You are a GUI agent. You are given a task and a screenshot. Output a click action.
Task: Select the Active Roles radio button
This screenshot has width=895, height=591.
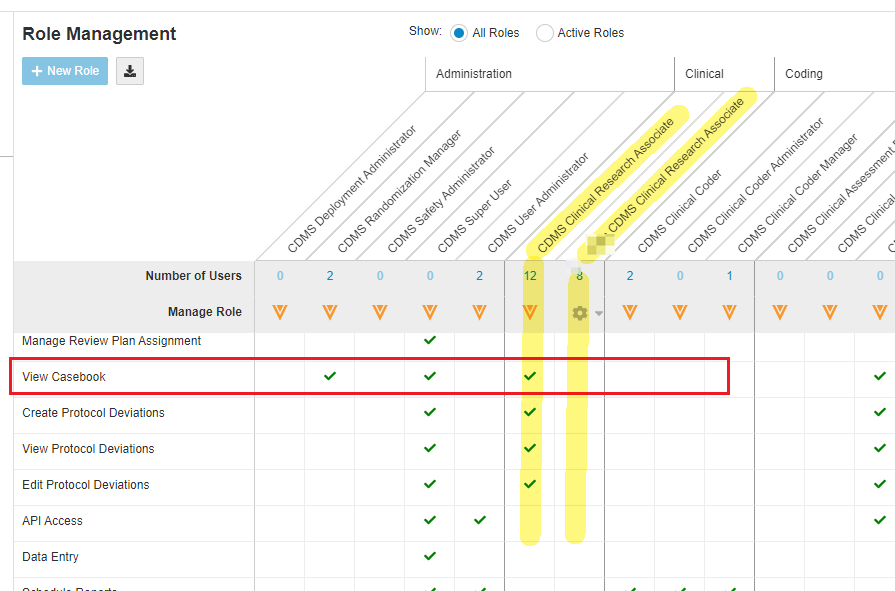coord(545,33)
